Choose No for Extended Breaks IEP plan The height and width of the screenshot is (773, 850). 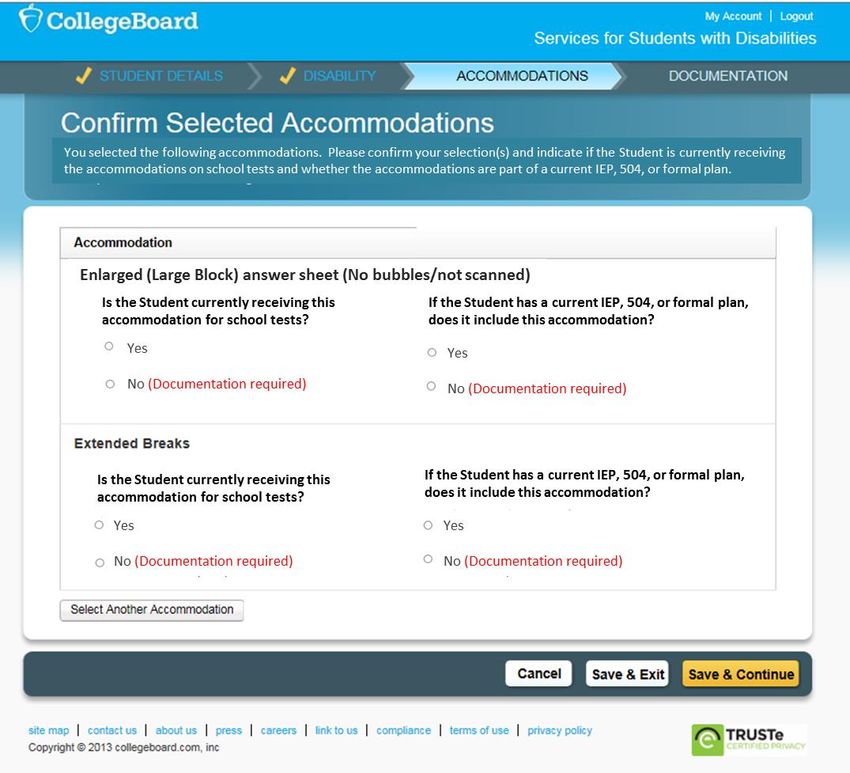click(x=428, y=559)
